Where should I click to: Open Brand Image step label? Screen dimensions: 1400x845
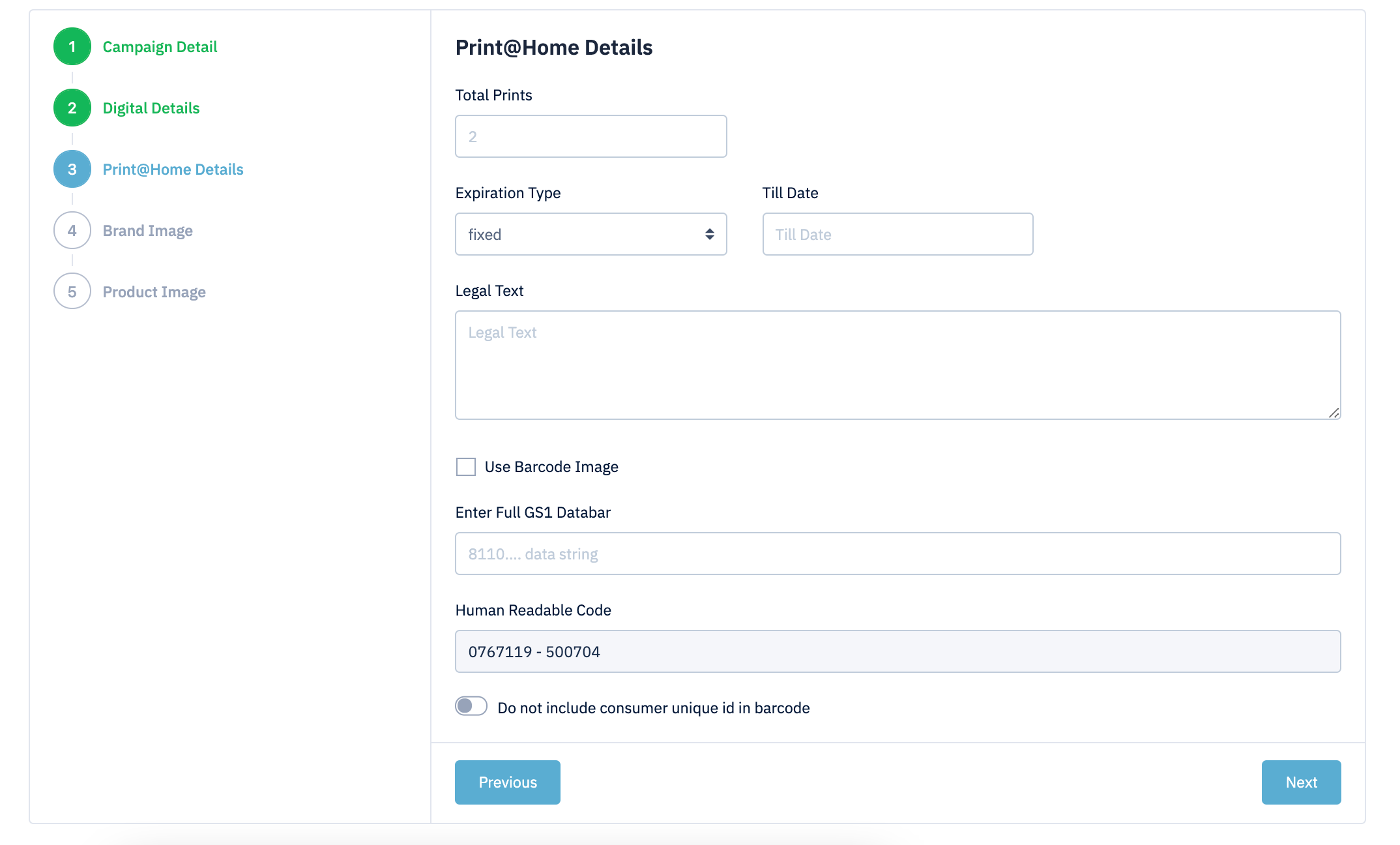tap(148, 231)
